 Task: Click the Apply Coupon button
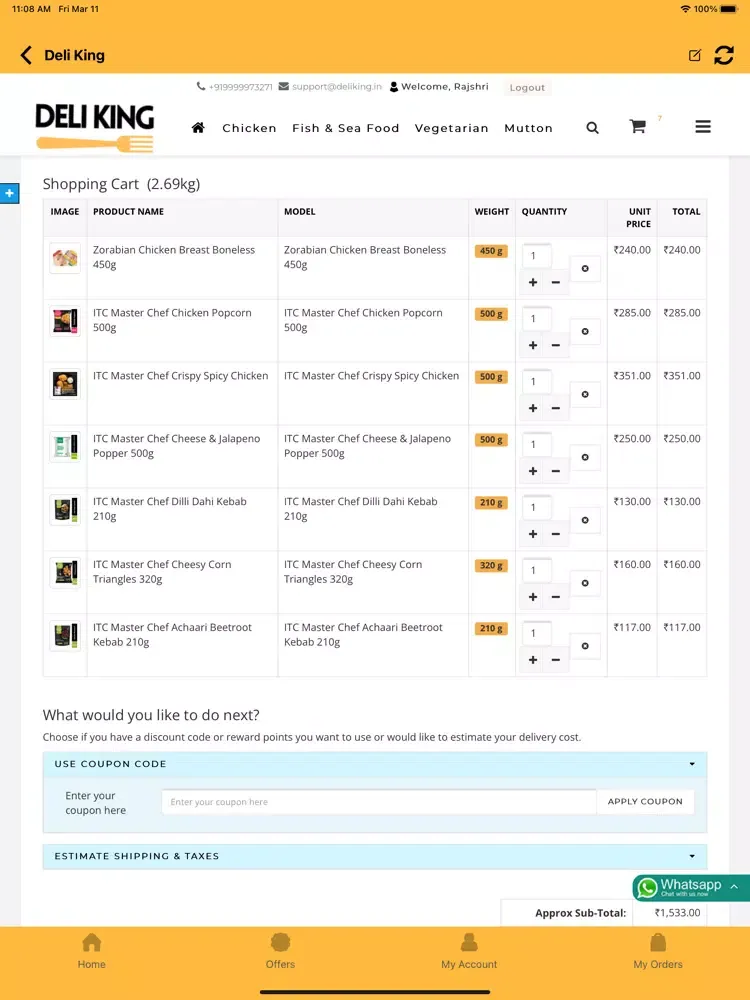645,802
